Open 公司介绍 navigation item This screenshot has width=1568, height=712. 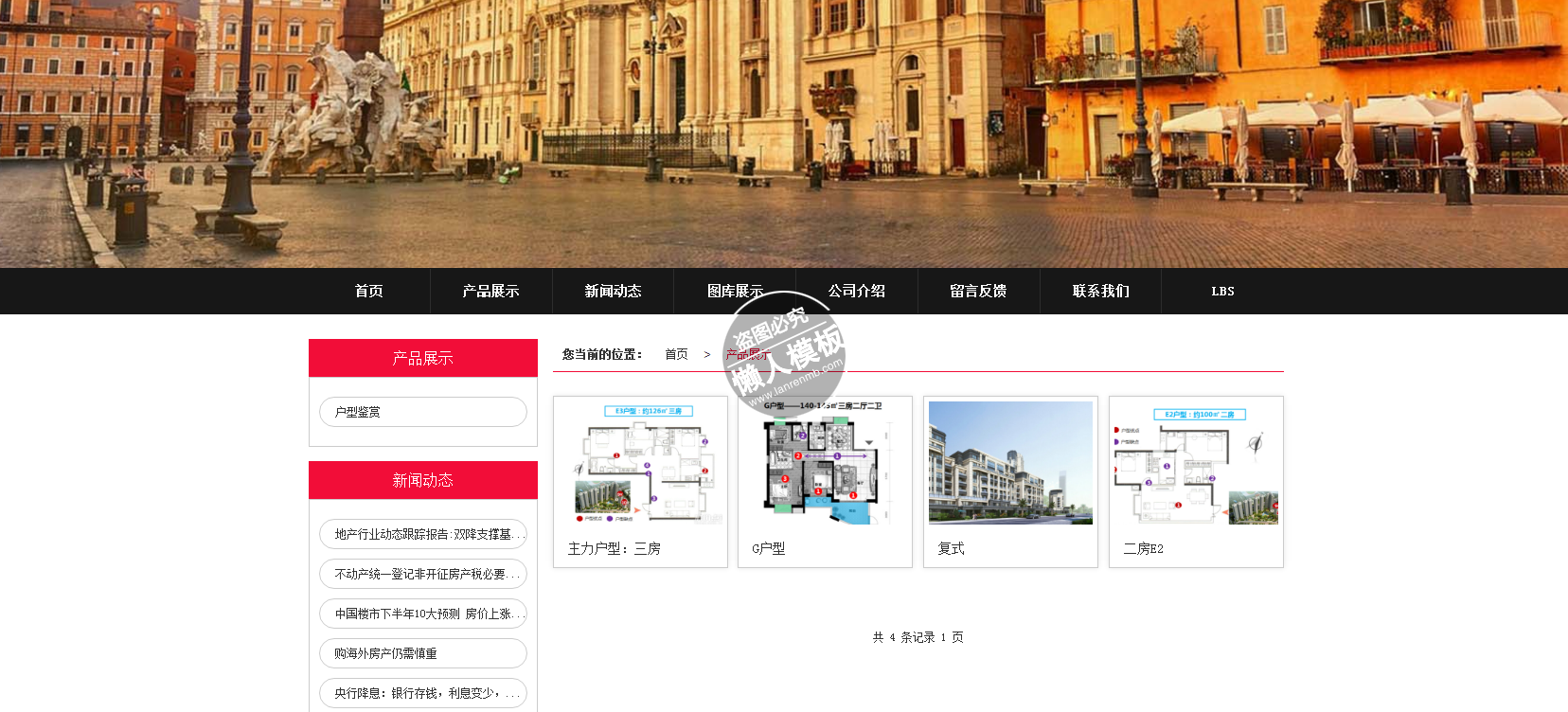[x=857, y=291]
